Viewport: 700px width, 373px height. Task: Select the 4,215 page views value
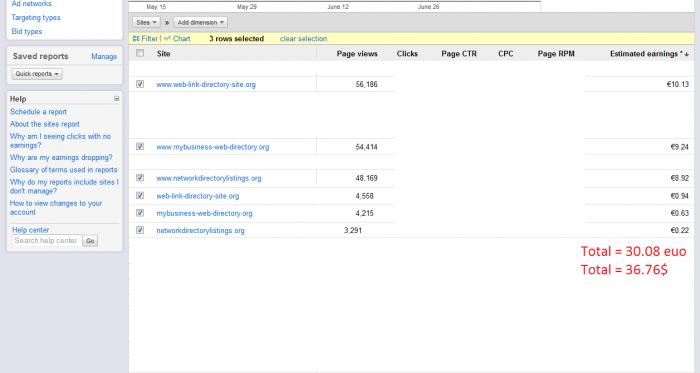point(365,213)
